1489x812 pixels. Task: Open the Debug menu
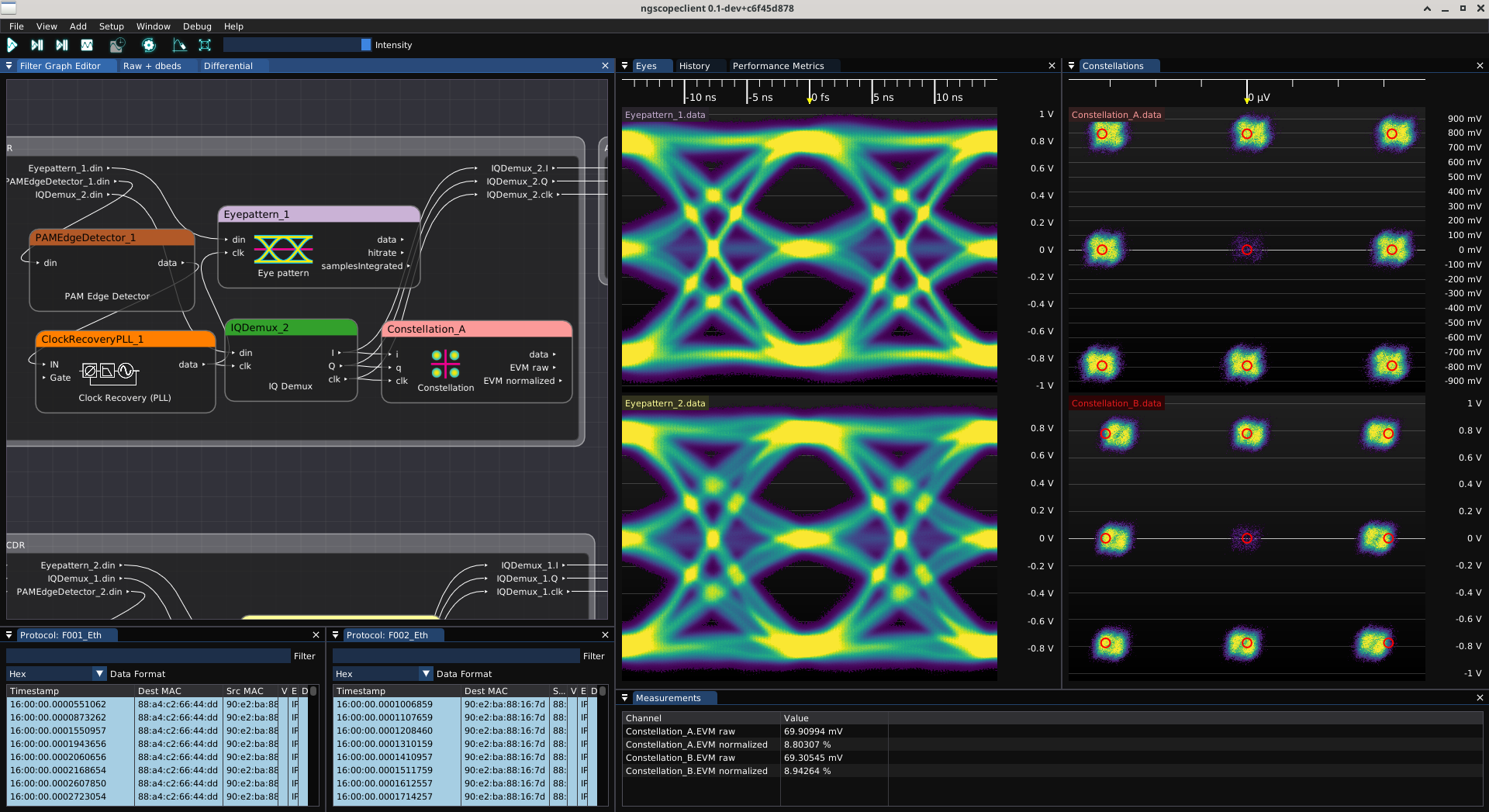coord(197,26)
